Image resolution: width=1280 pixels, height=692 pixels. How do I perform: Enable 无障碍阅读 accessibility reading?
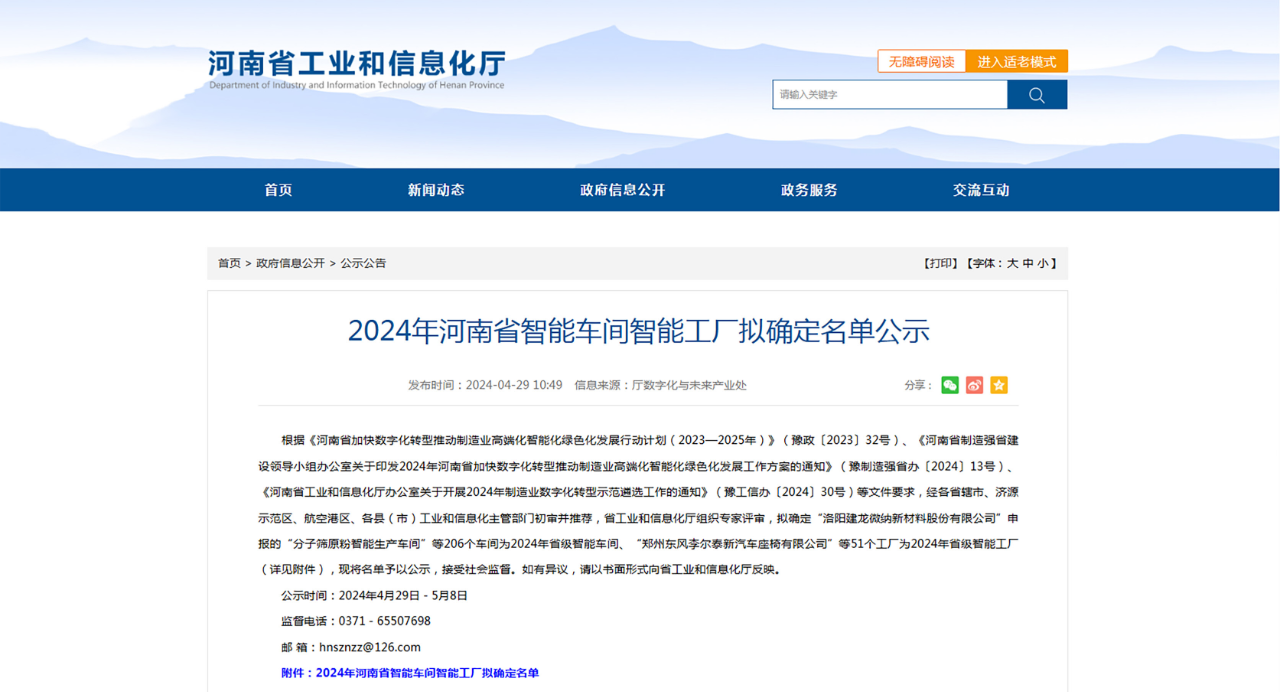pos(921,62)
